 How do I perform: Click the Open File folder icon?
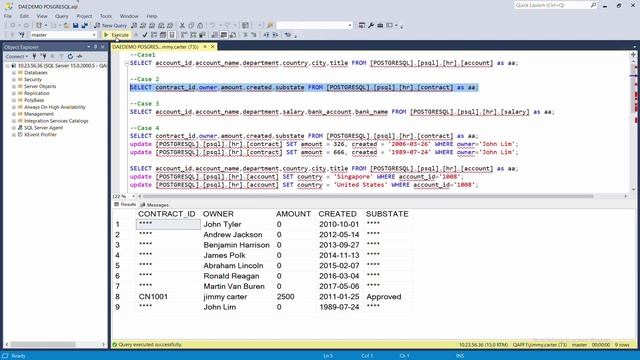click(x=66, y=25)
